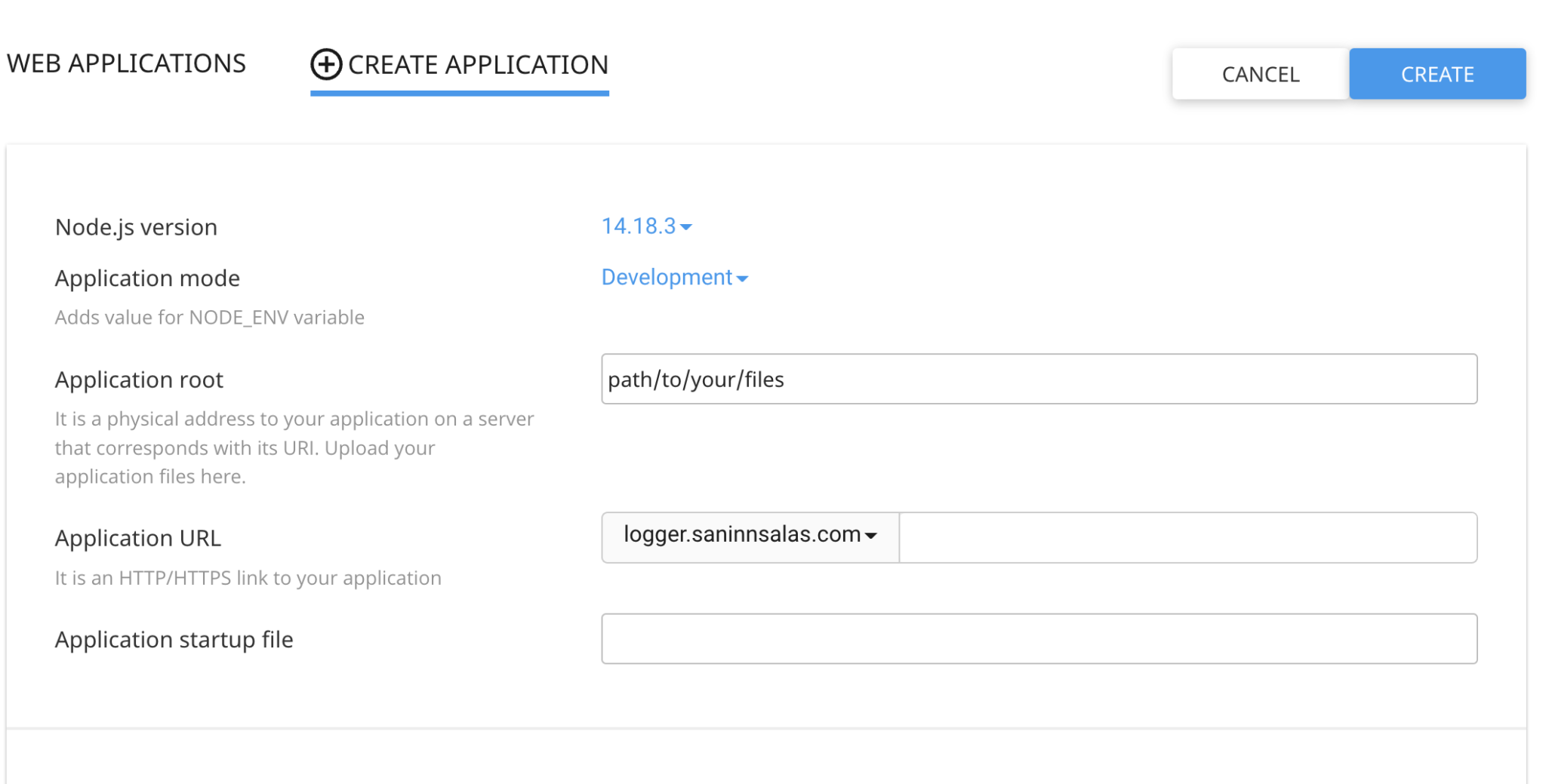Viewport: 1546px width, 784px height.
Task: Click the empty Application URL path field
Action: tap(1188, 537)
